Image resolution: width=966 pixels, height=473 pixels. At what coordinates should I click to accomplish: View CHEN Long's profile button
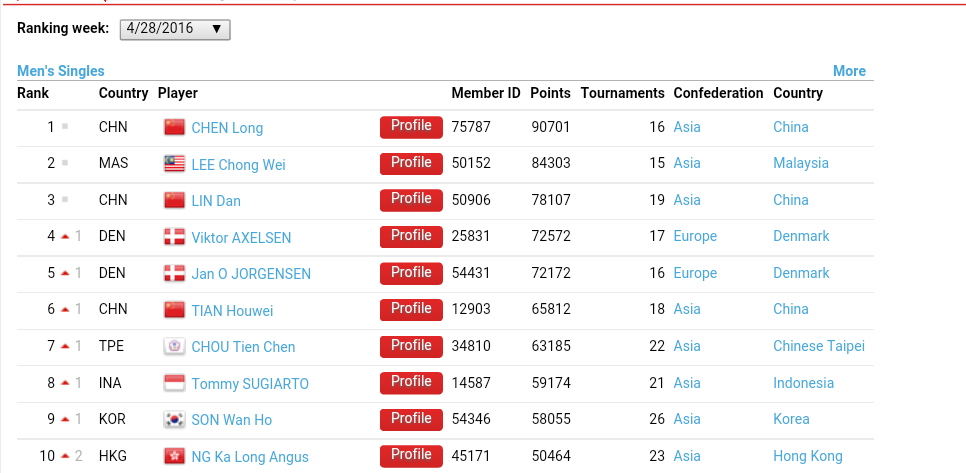point(411,127)
